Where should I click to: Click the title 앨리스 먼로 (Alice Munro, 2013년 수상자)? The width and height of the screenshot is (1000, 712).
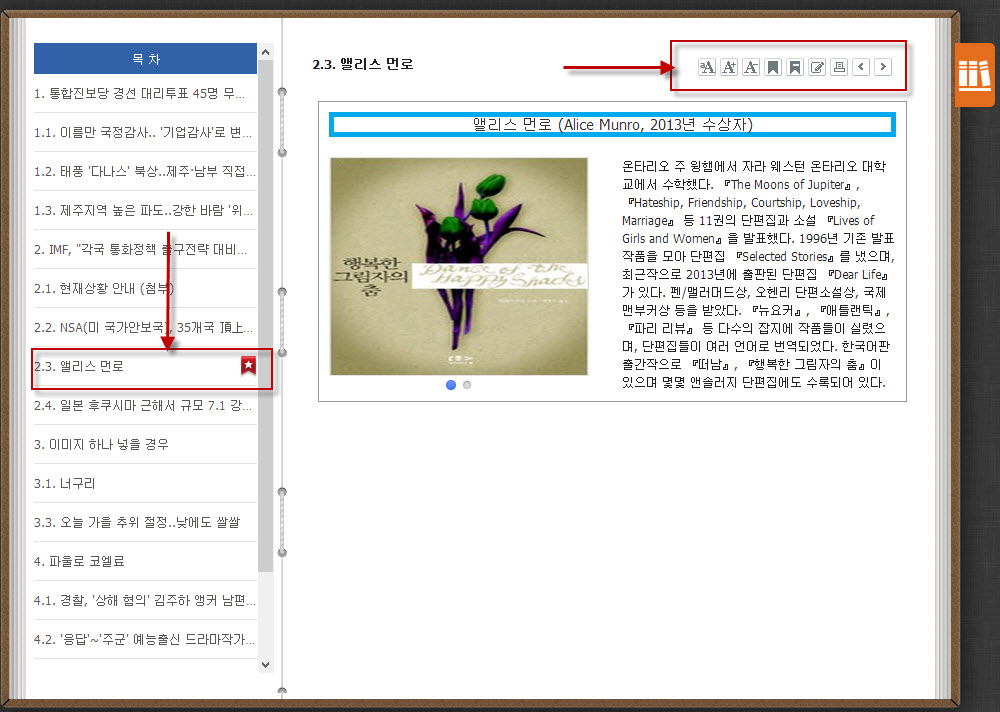pos(612,124)
